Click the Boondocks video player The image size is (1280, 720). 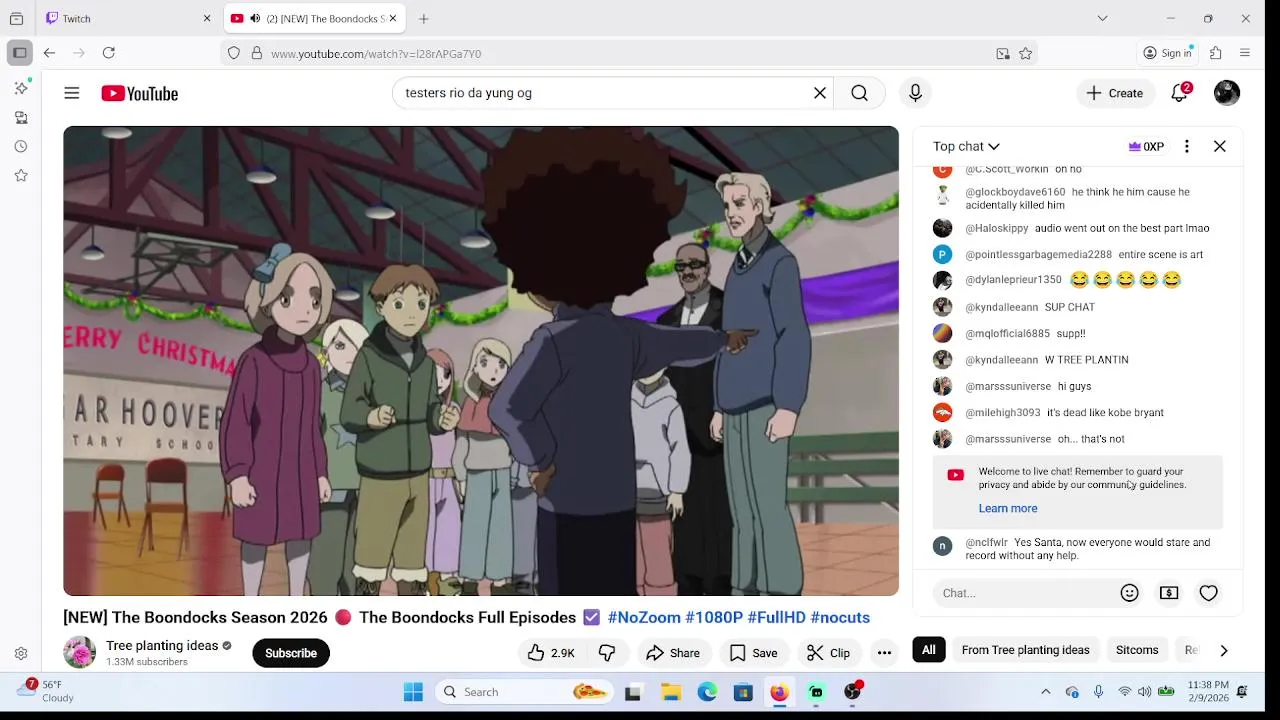coord(481,361)
